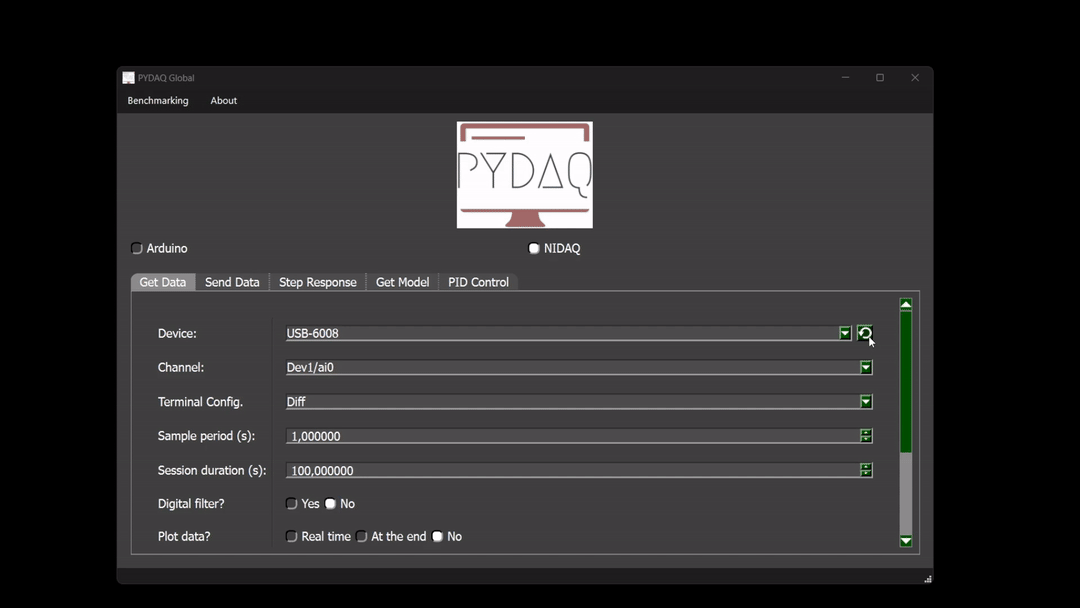The image size is (1080, 608).
Task: Open the Device dropdown showing USB-6008
Action: (845, 333)
